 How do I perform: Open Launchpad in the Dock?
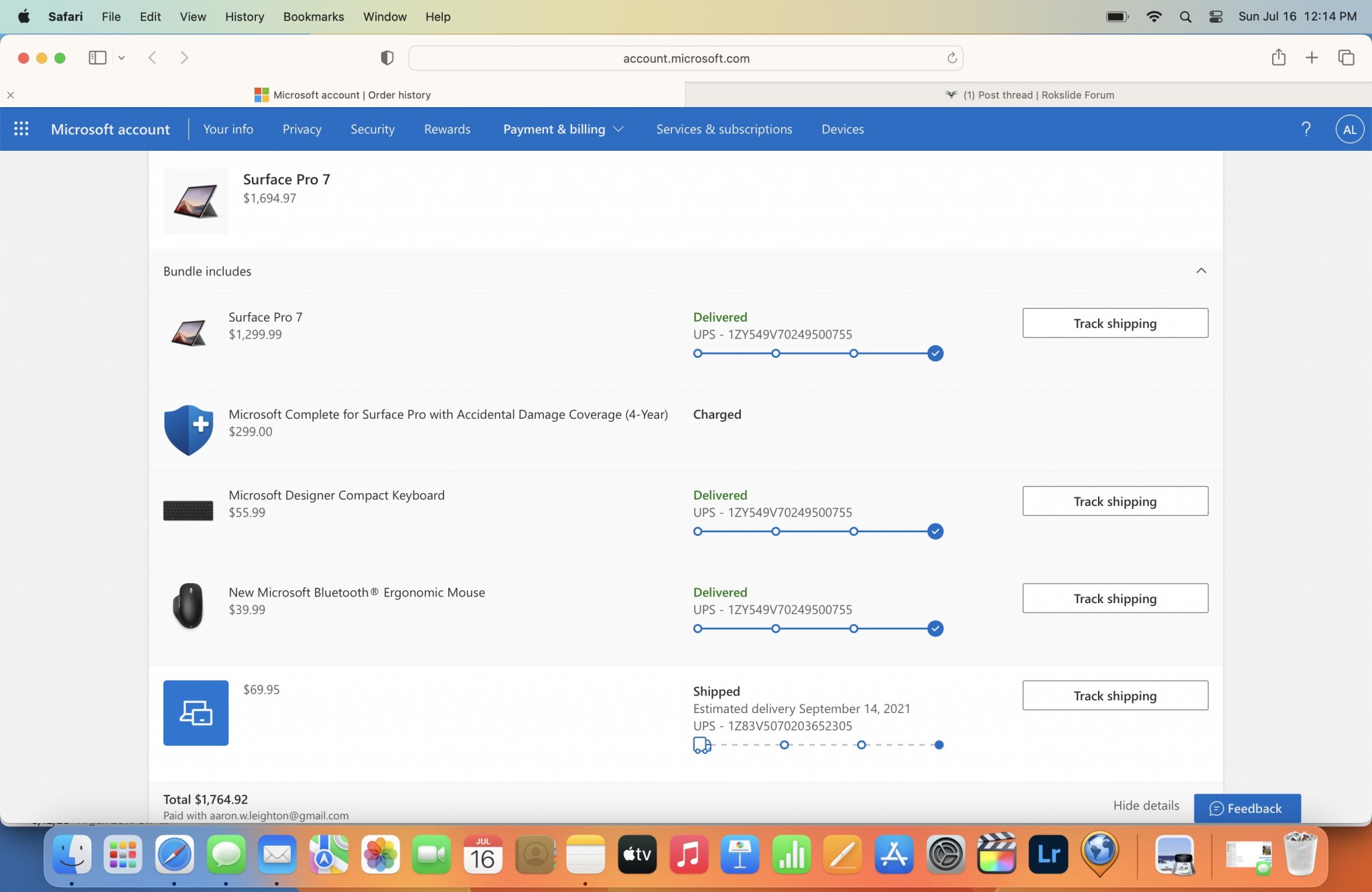point(123,854)
